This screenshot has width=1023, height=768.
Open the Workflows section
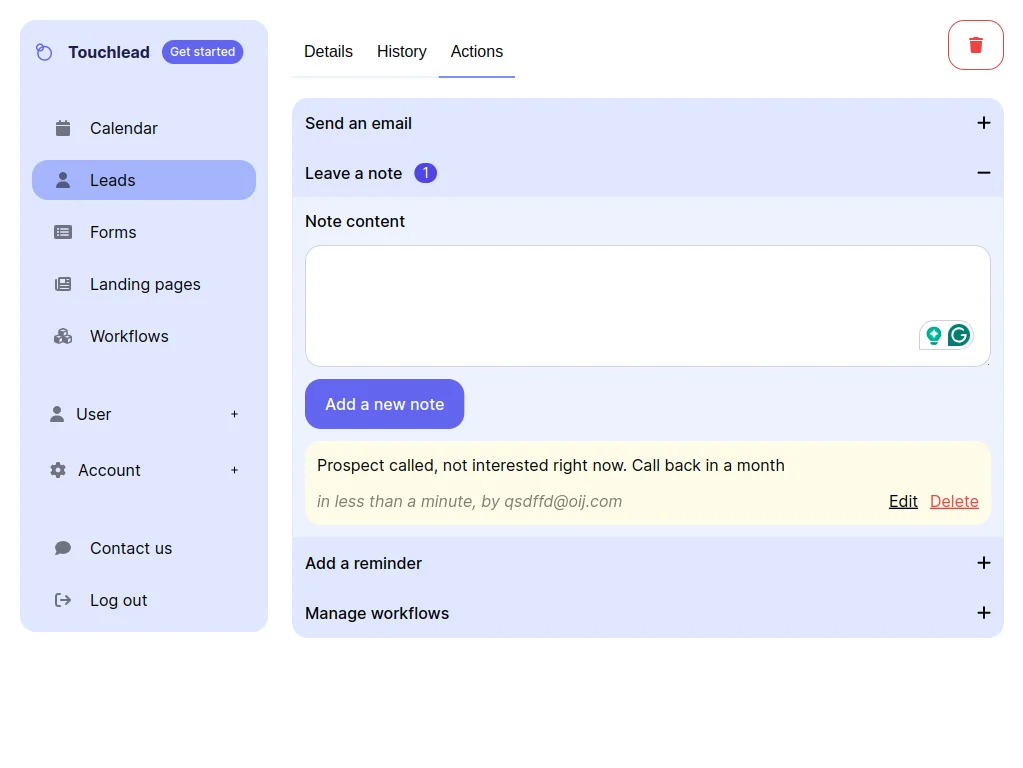coord(128,336)
